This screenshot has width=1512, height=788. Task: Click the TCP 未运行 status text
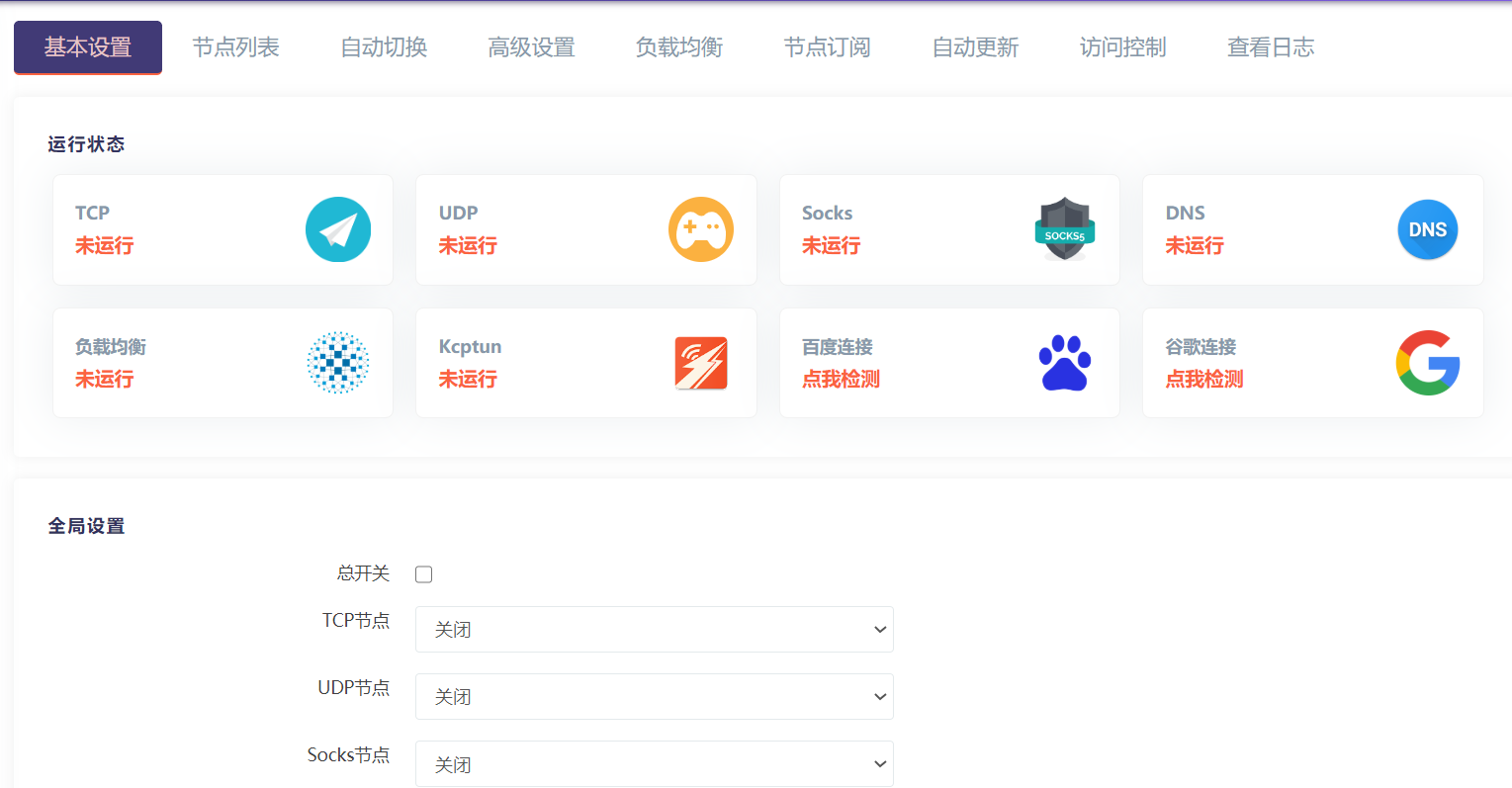click(103, 245)
